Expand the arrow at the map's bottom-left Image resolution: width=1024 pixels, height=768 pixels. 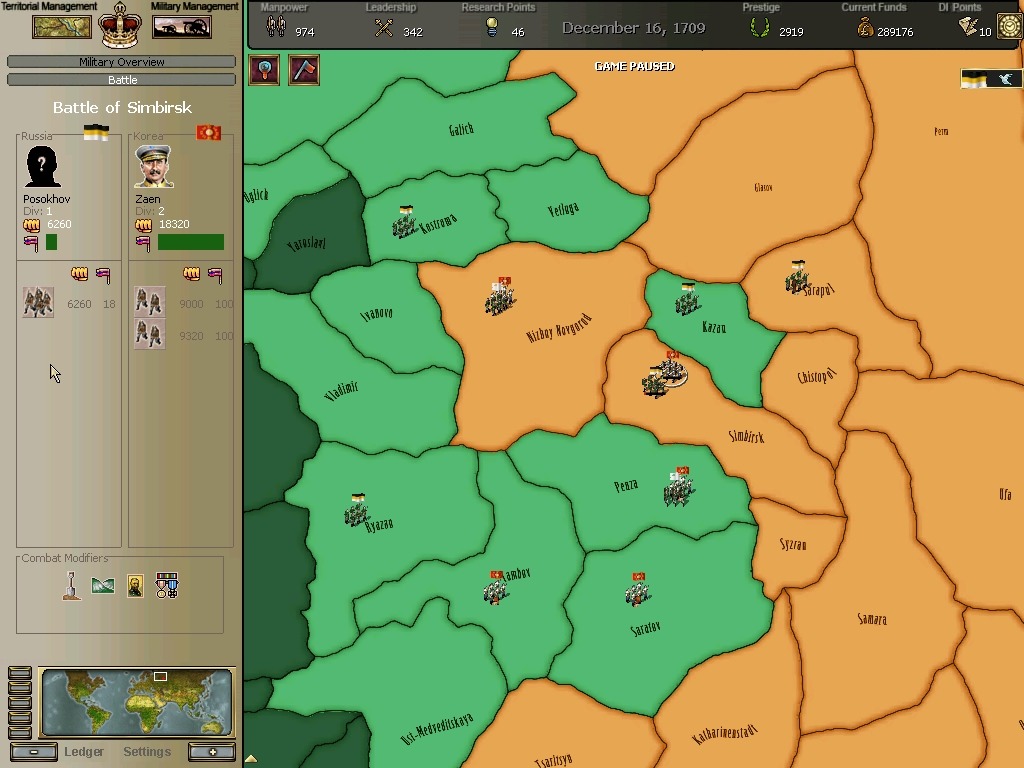pyautogui.click(x=251, y=759)
